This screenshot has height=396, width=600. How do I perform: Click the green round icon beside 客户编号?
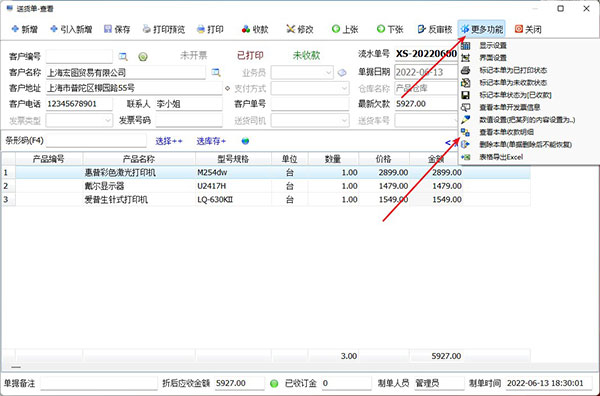143,57
